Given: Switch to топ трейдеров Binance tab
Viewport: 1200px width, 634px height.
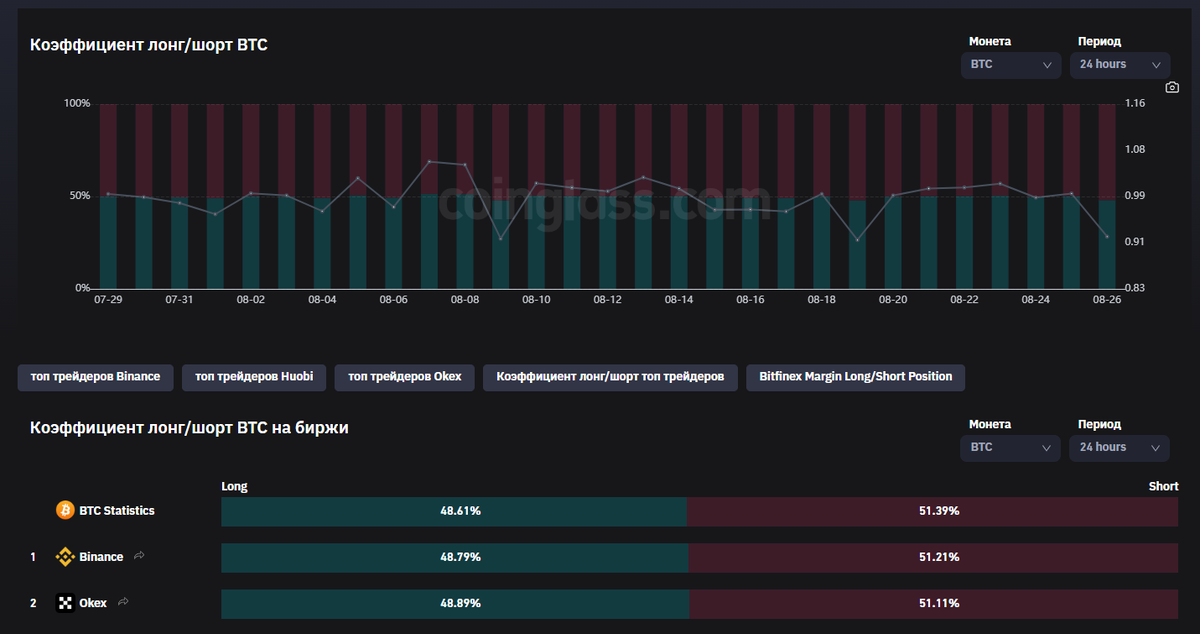Looking at the screenshot, I should (96, 377).
